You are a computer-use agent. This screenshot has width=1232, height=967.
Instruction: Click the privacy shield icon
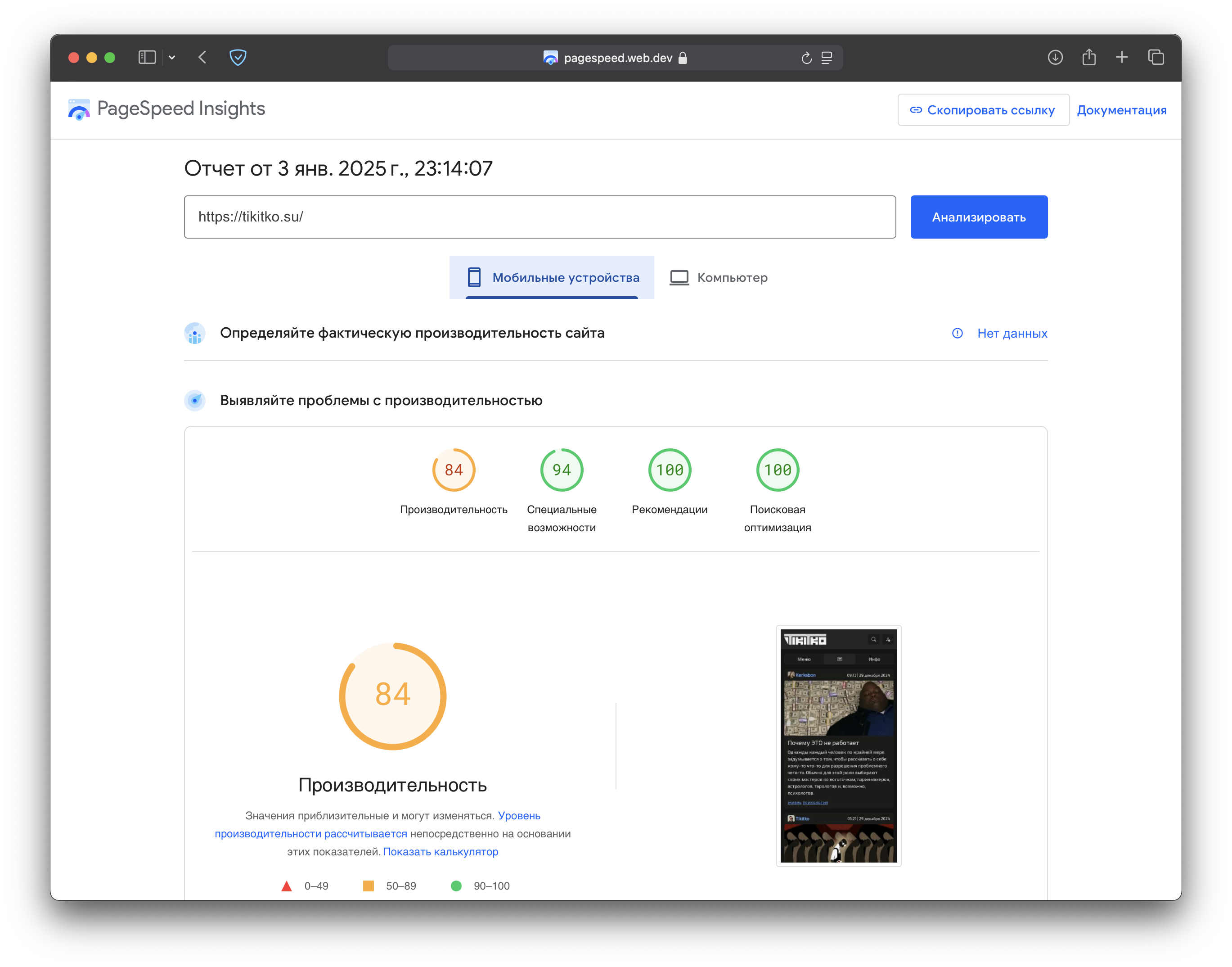coord(238,57)
